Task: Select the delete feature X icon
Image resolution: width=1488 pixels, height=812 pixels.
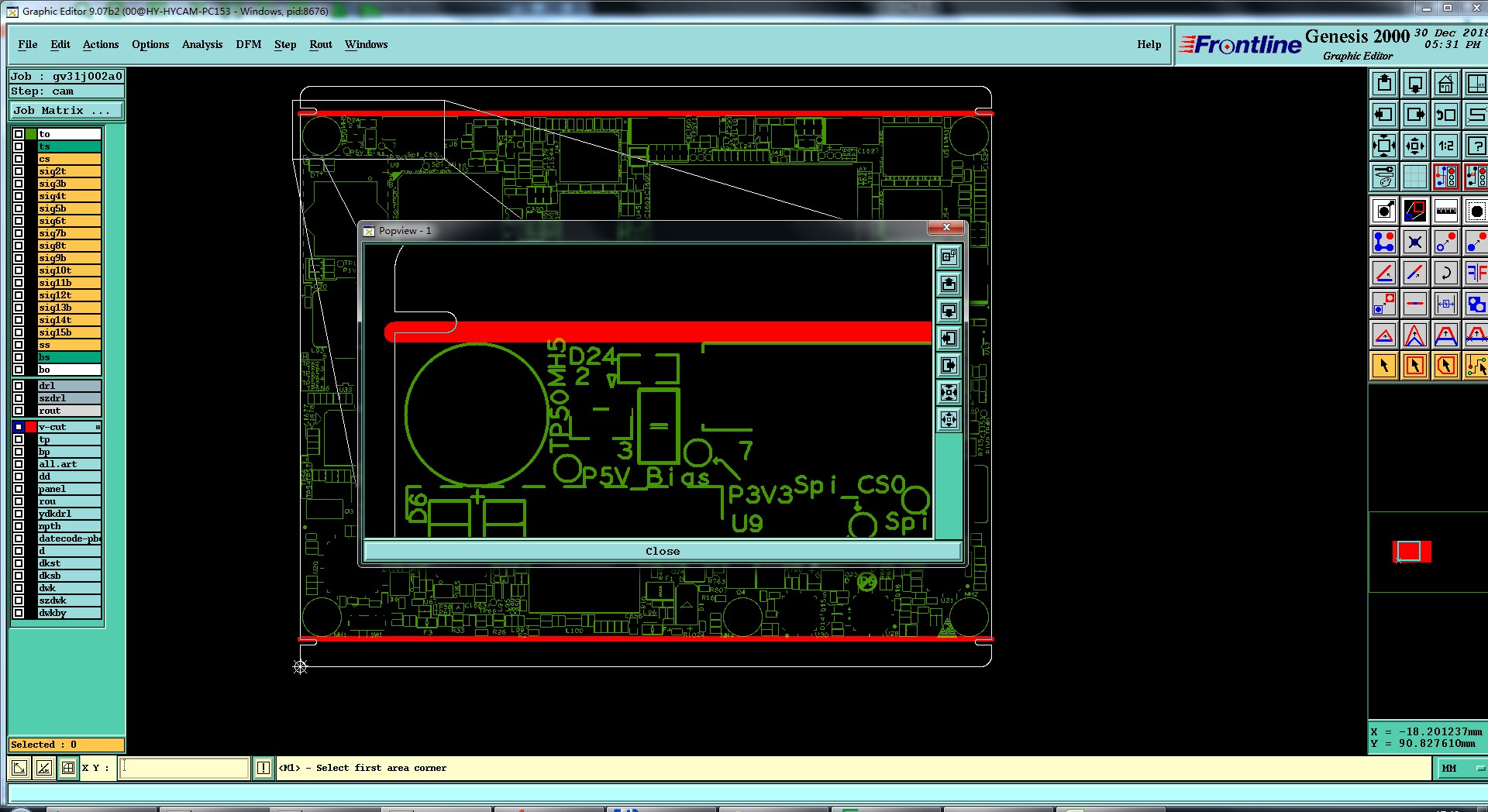Action: (x=1415, y=242)
